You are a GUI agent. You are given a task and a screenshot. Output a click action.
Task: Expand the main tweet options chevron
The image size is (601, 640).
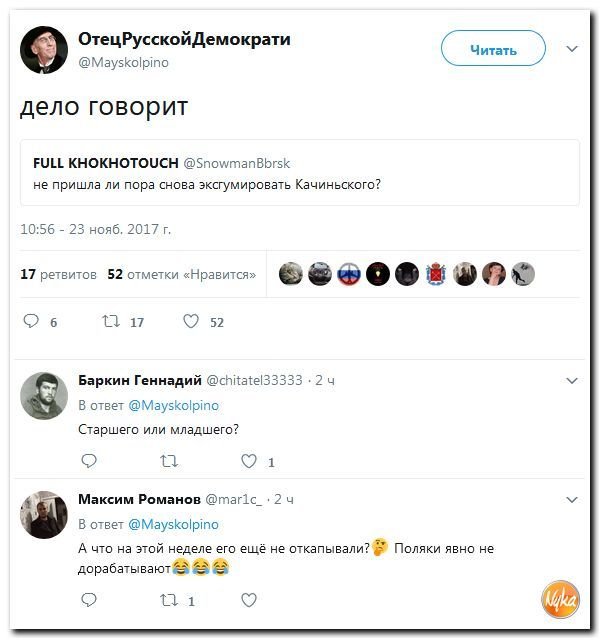tap(572, 49)
